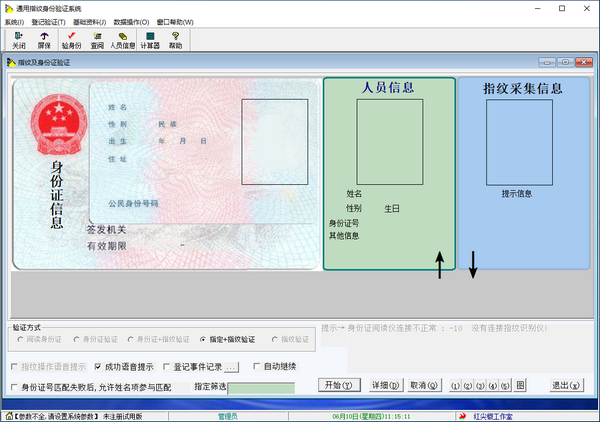The height and width of the screenshot is (422, 600).
Task: Open the 系统(I) menu
Action: coord(14,21)
